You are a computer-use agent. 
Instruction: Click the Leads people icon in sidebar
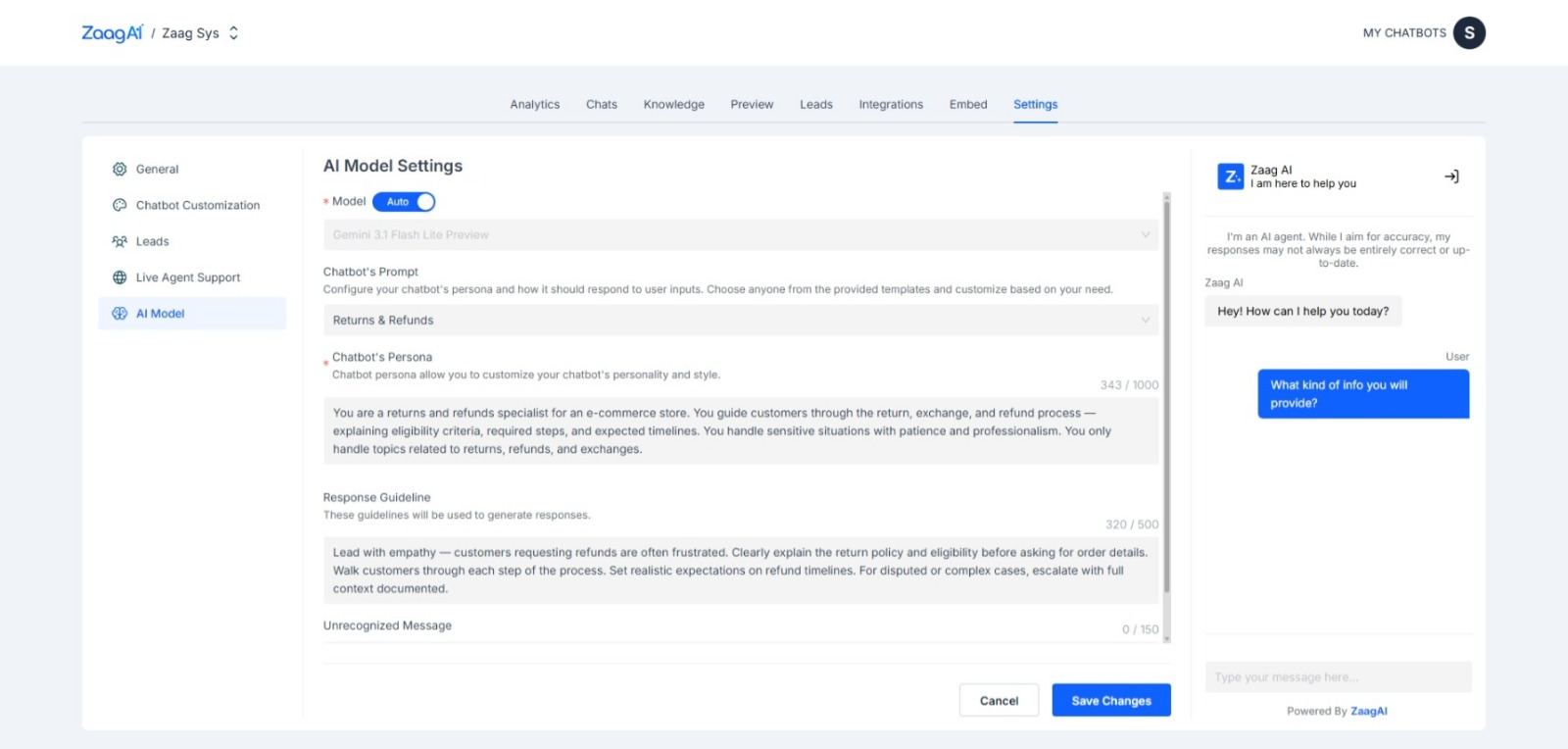(120, 242)
